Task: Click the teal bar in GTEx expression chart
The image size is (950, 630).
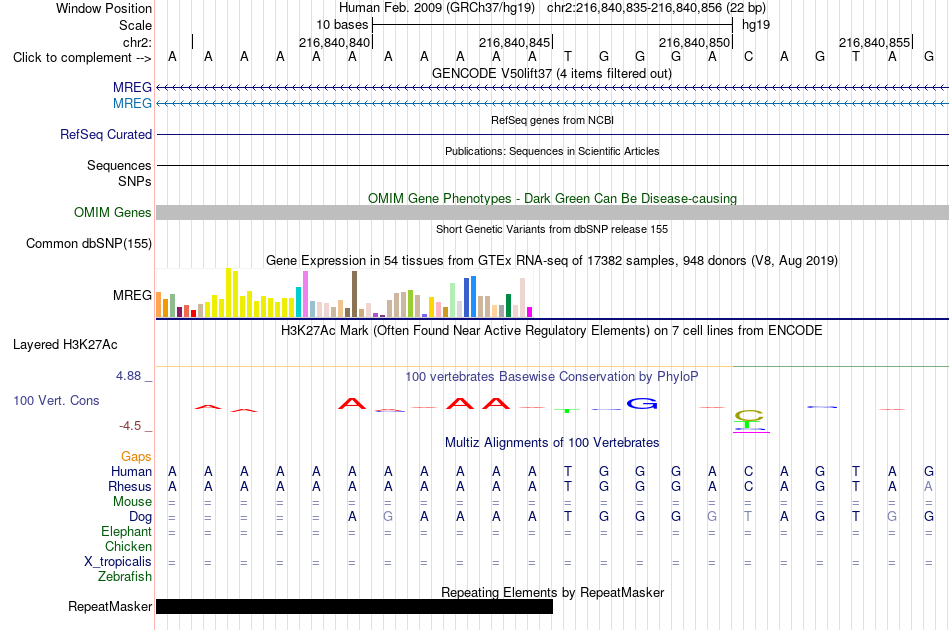Action: (298, 302)
